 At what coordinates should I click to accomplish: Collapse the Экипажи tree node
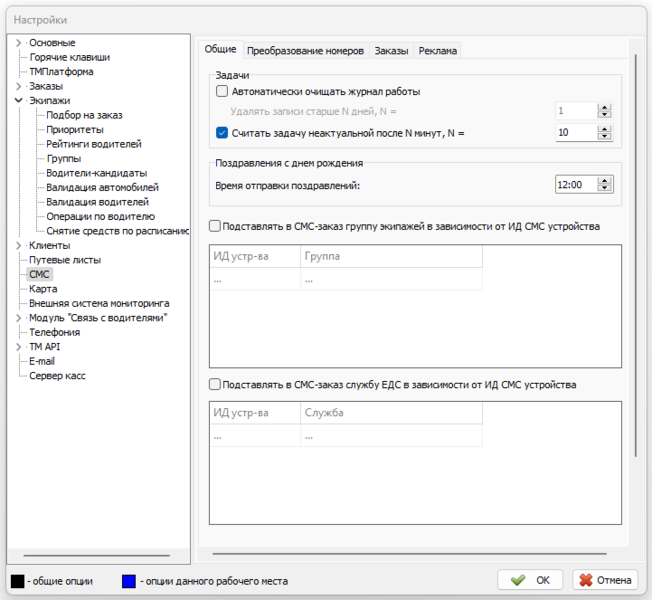(19, 101)
